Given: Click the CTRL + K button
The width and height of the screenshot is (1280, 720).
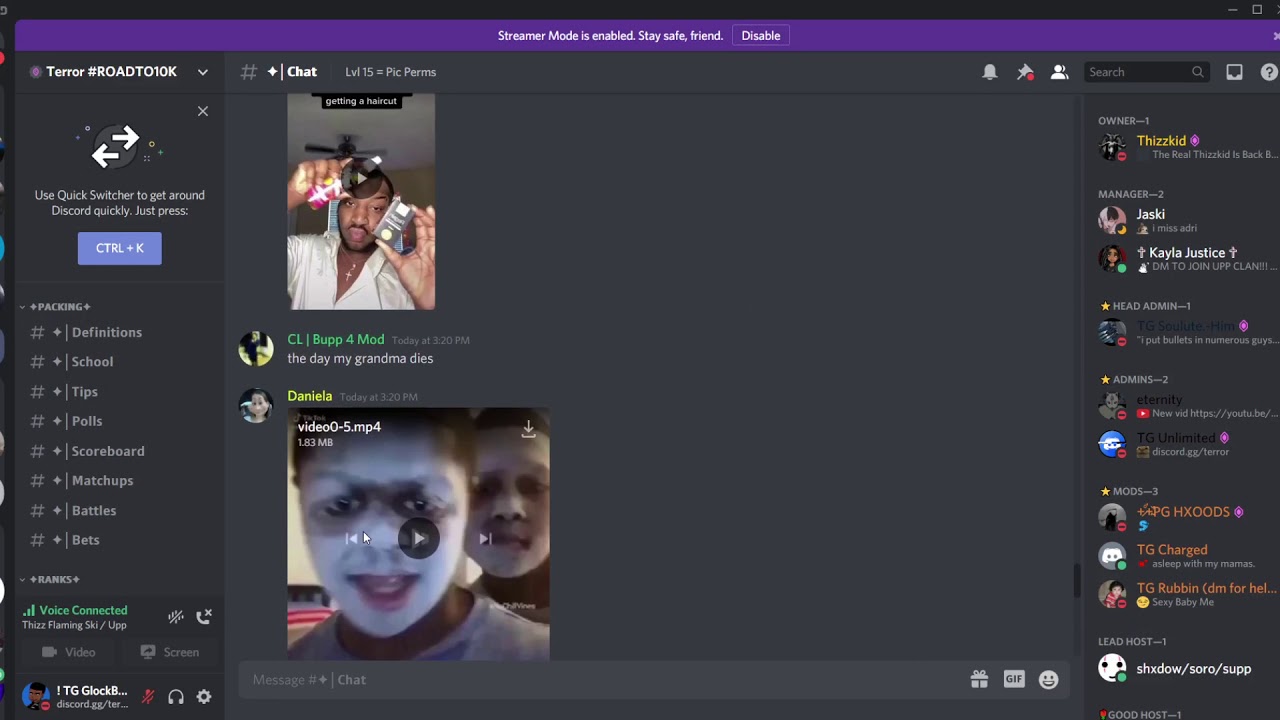Looking at the screenshot, I should click(119, 248).
